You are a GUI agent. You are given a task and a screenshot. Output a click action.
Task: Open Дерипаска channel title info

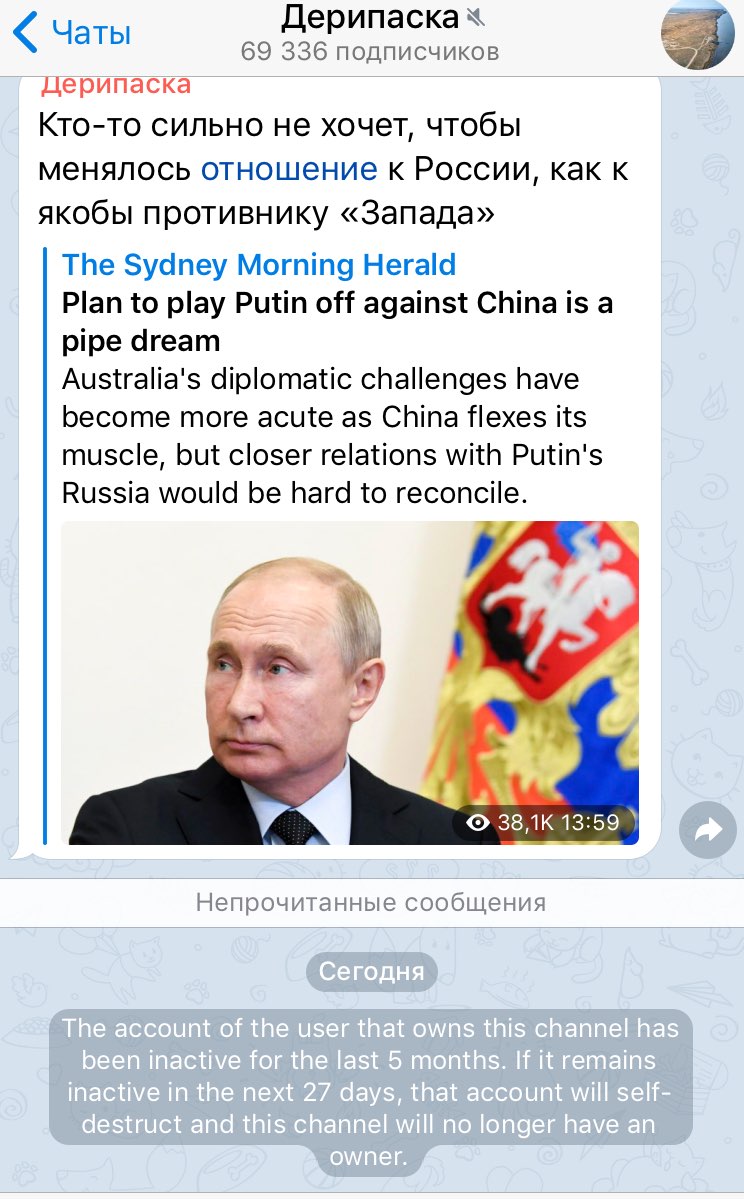(x=370, y=18)
